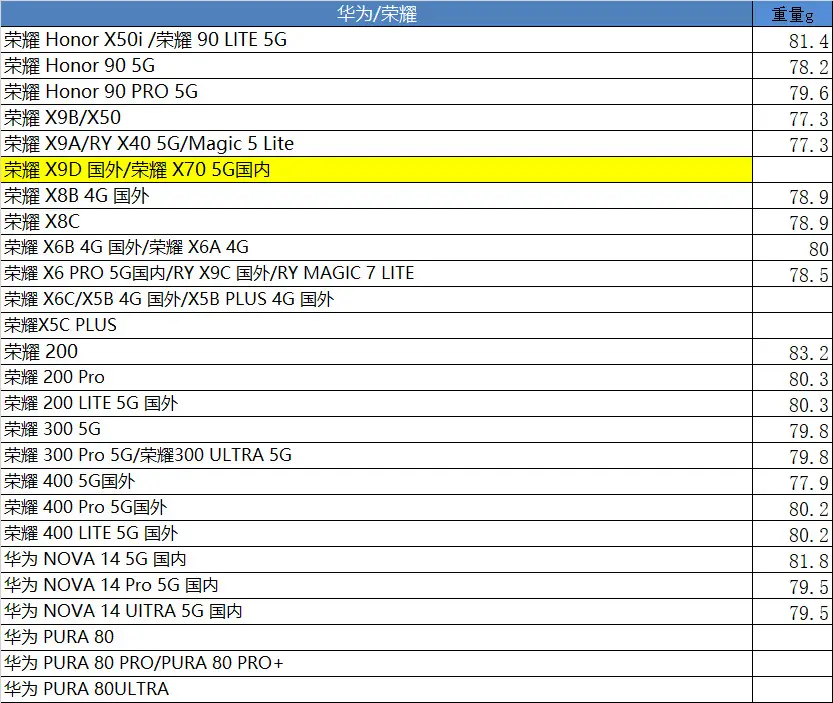This screenshot has width=833, height=703.
Task: Click the 华为 NOVA 14 5G 国内 cell
Action: (x=377, y=560)
